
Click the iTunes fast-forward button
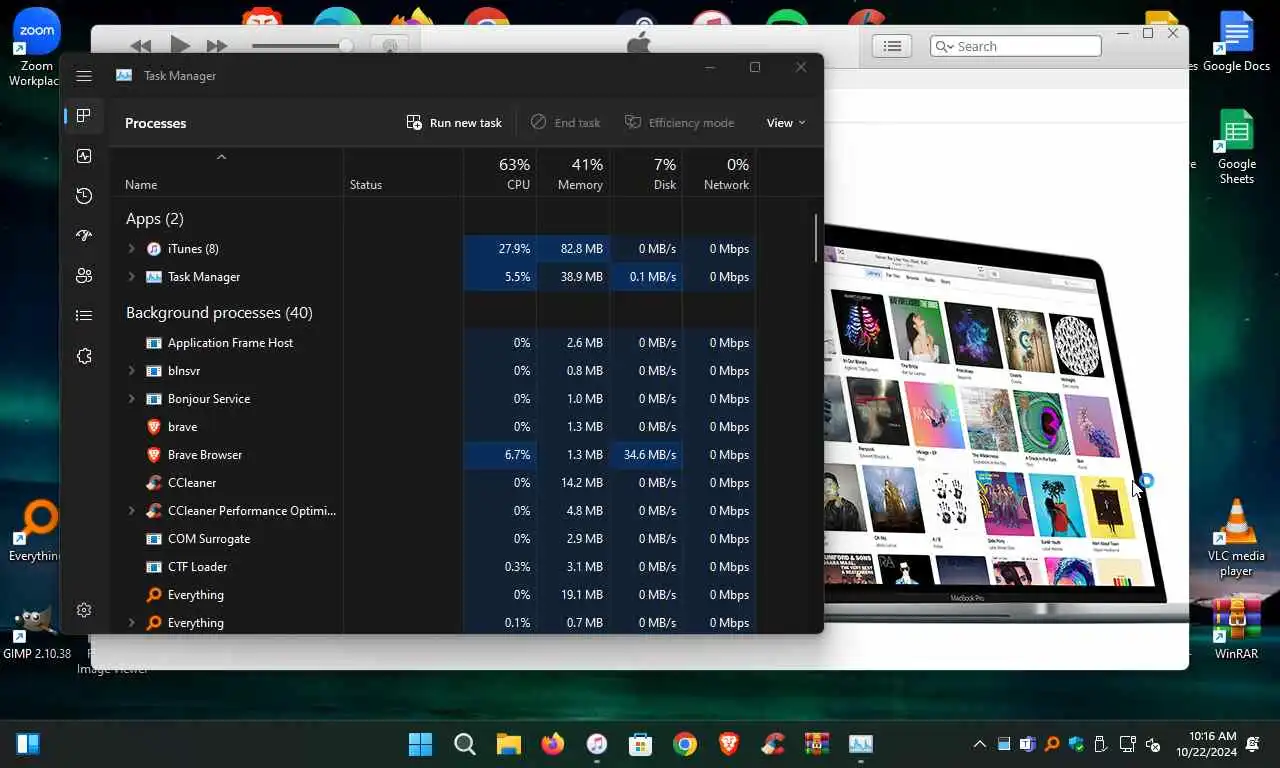(217, 46)
